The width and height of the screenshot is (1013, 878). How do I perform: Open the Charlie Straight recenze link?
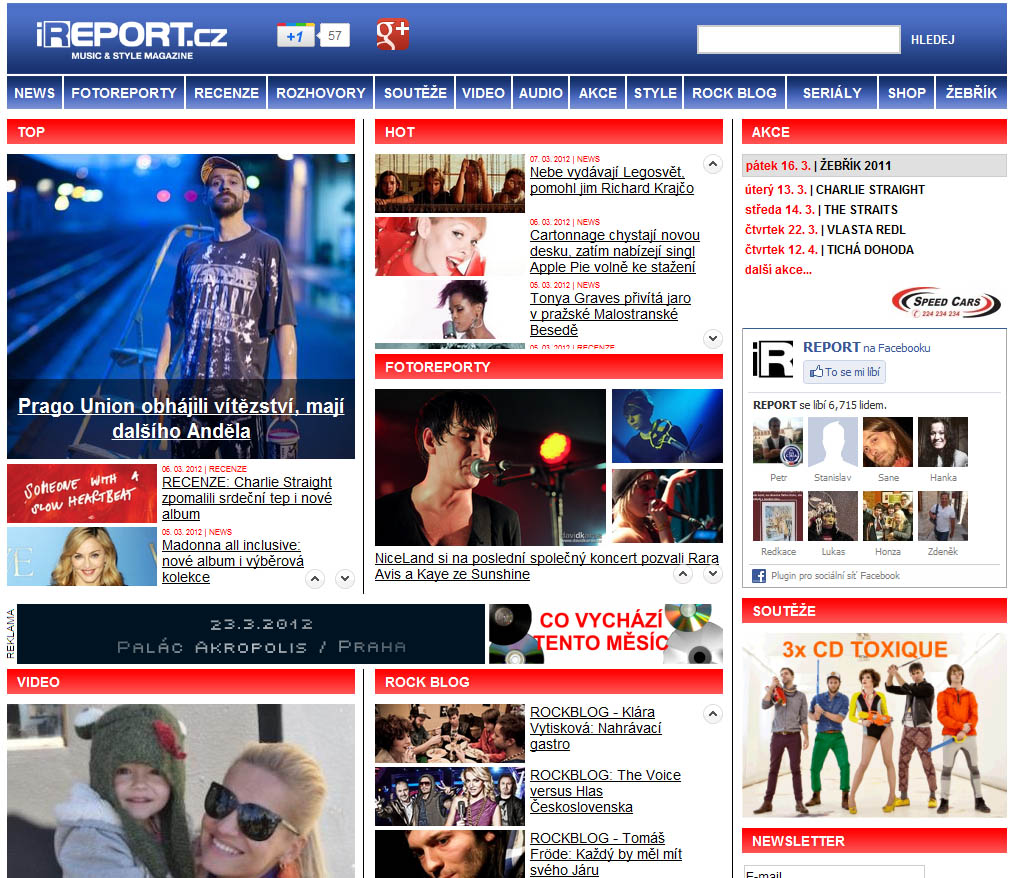[247, 498]
